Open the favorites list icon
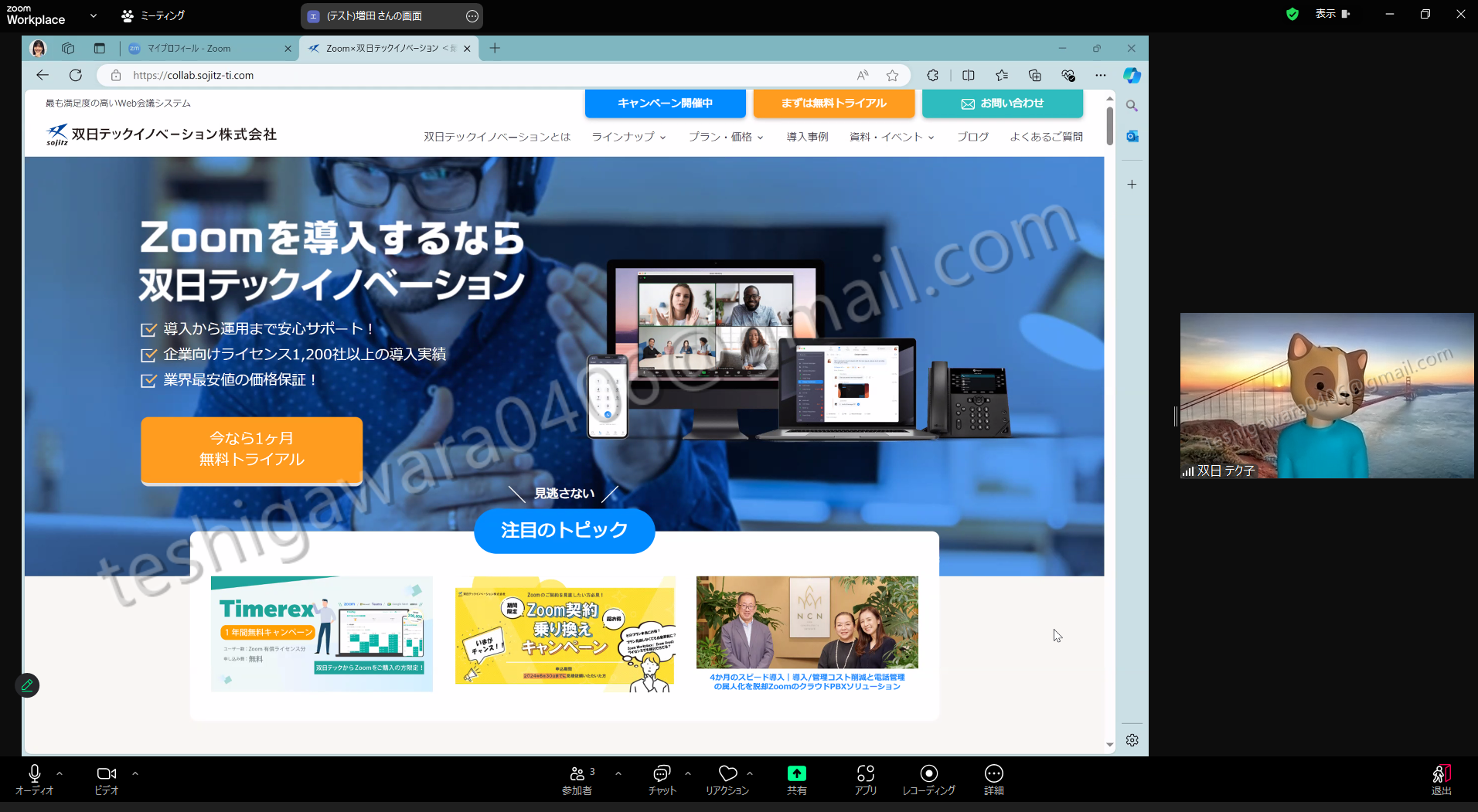Viewport: 1478px width, 812px height. click(x=1002, y=75)
